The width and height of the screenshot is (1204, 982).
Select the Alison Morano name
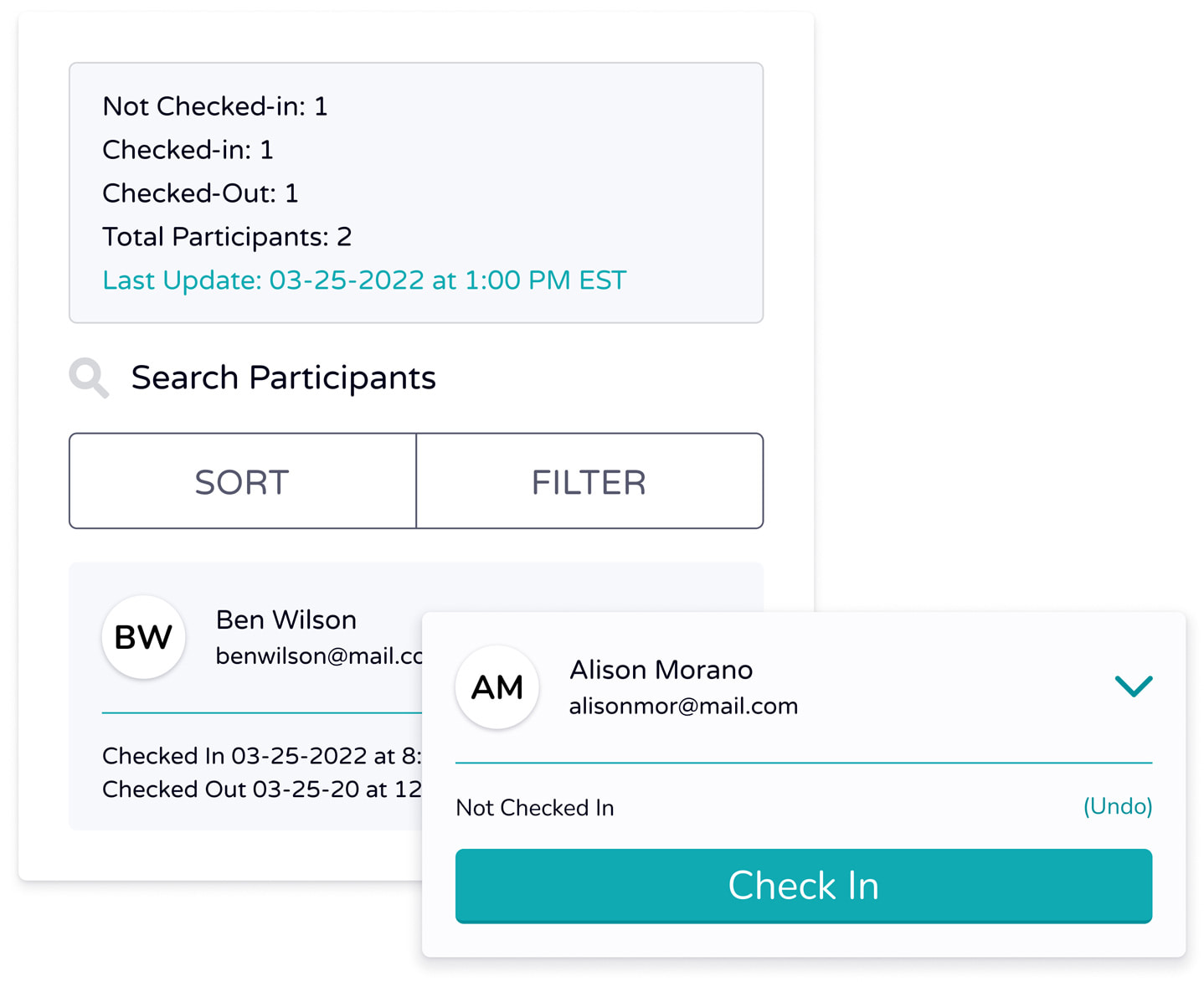(661, 670)
